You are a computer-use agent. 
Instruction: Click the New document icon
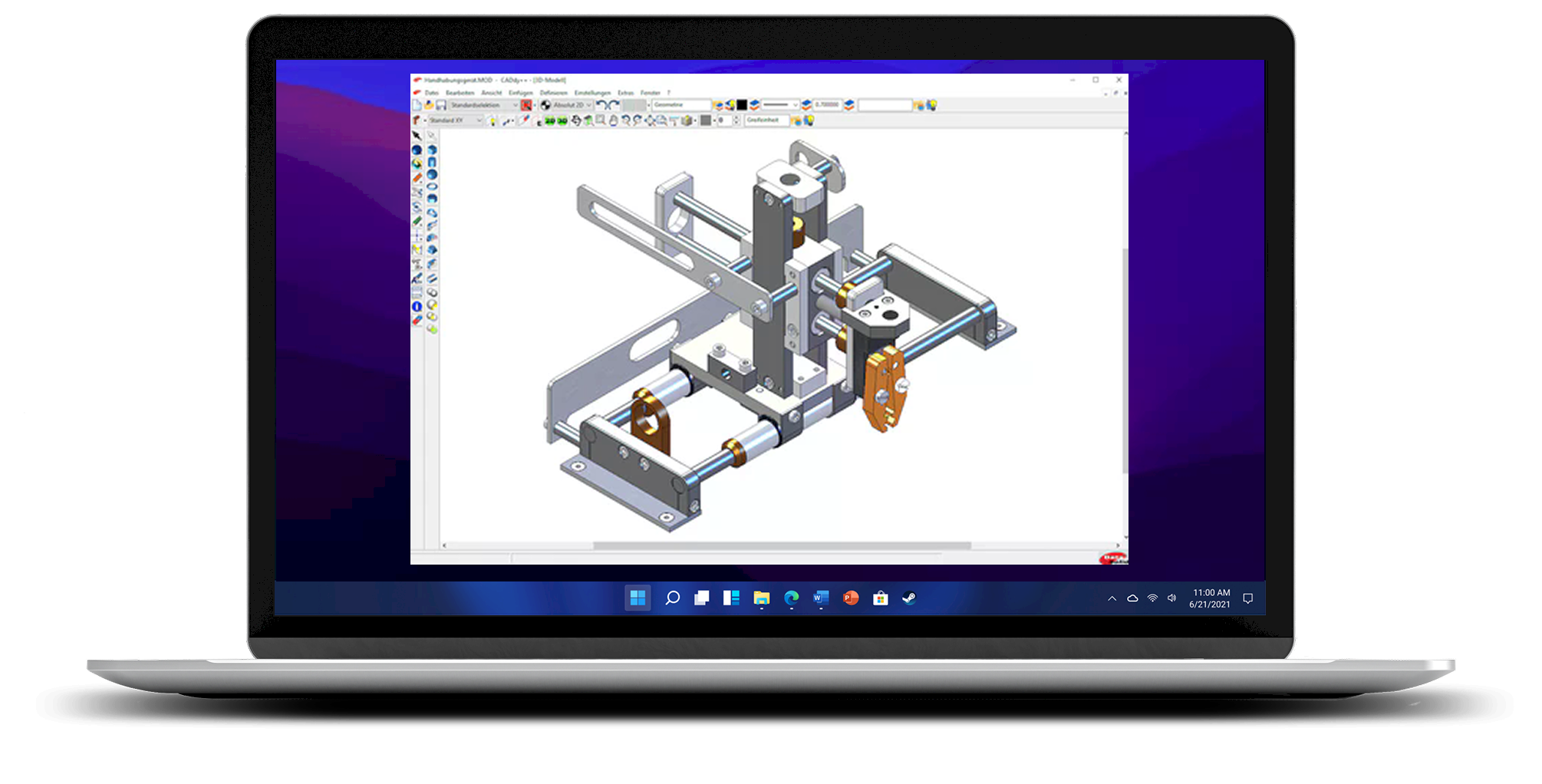pyautogui.click(x=416, y=104)
